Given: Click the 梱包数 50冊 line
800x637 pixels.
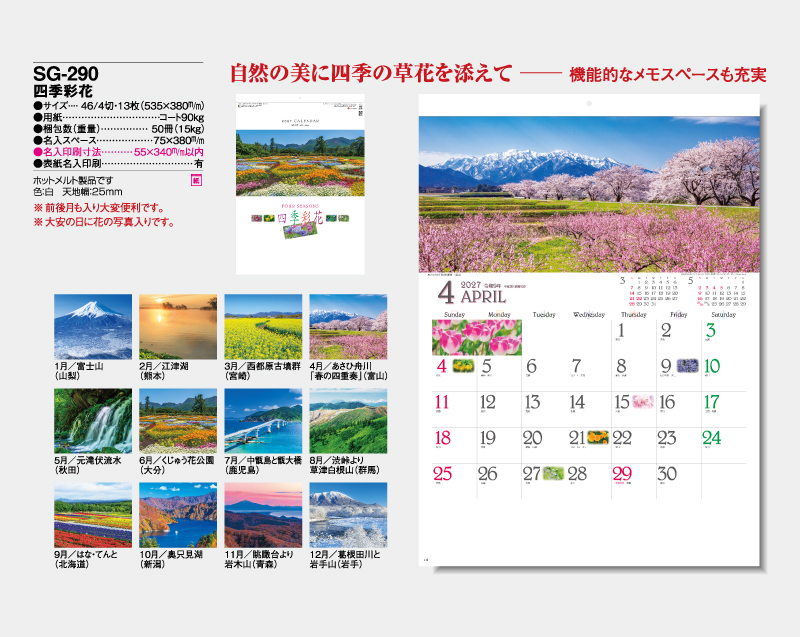Looking at the screenshot, I should pyautogui.click(x=118, y=129).
